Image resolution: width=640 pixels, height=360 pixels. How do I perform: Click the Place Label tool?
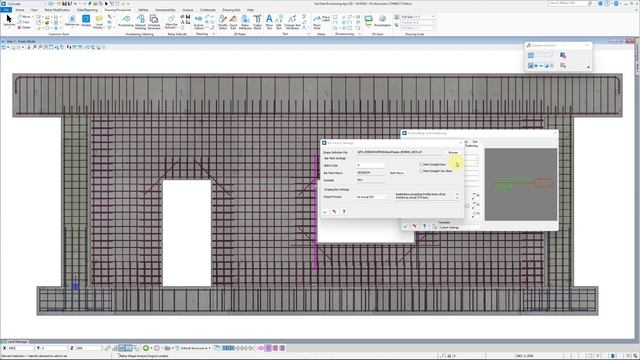tap(326, 18)
